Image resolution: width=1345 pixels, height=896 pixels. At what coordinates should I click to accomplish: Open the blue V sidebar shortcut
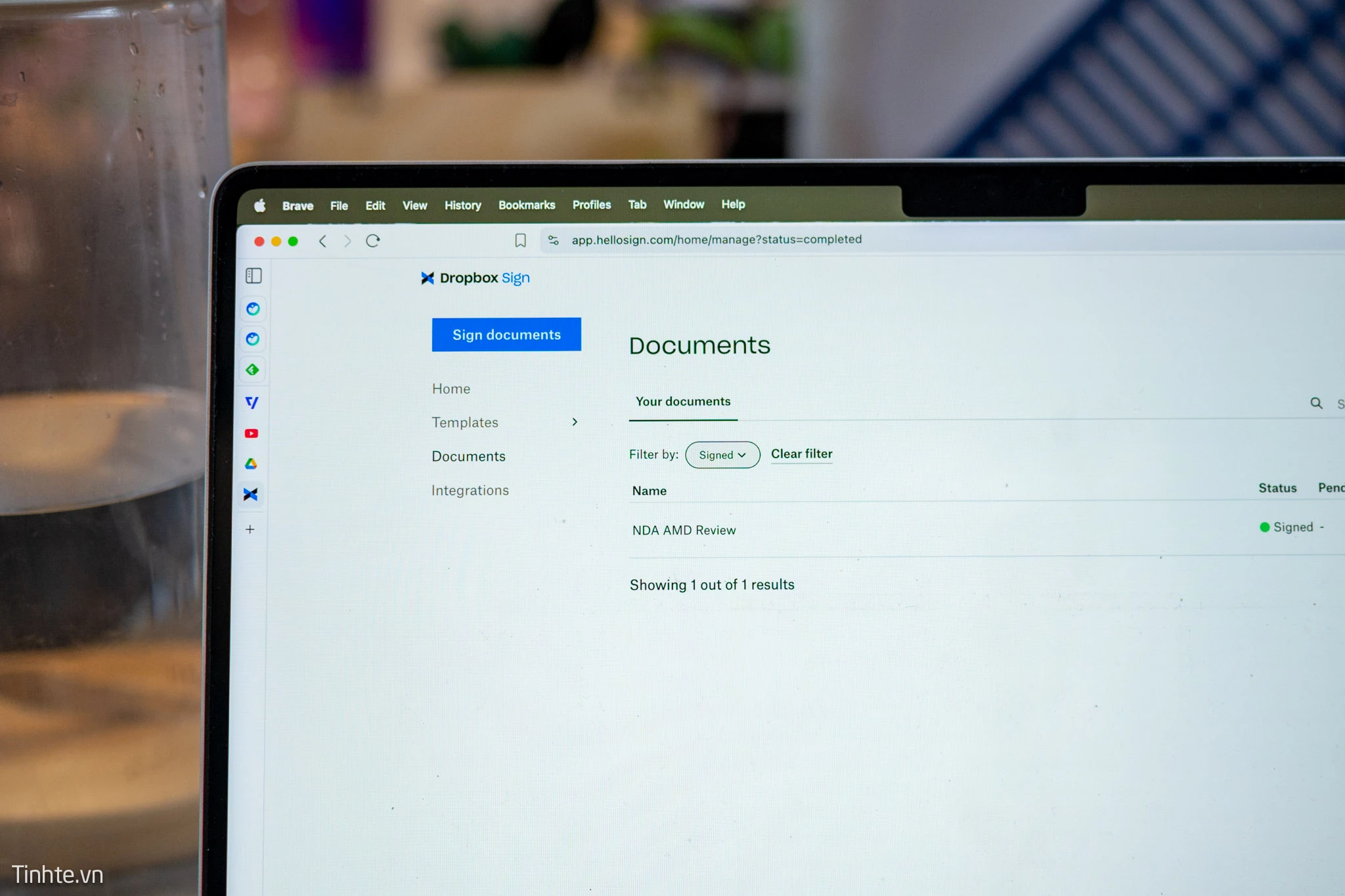252,402
